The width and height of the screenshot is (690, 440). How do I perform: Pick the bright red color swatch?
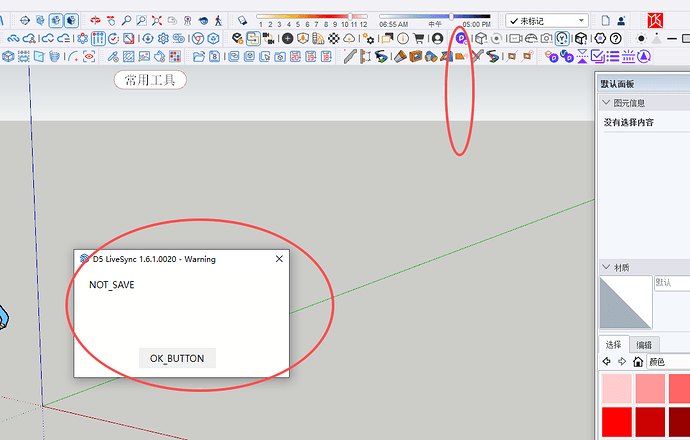point(617,422)
